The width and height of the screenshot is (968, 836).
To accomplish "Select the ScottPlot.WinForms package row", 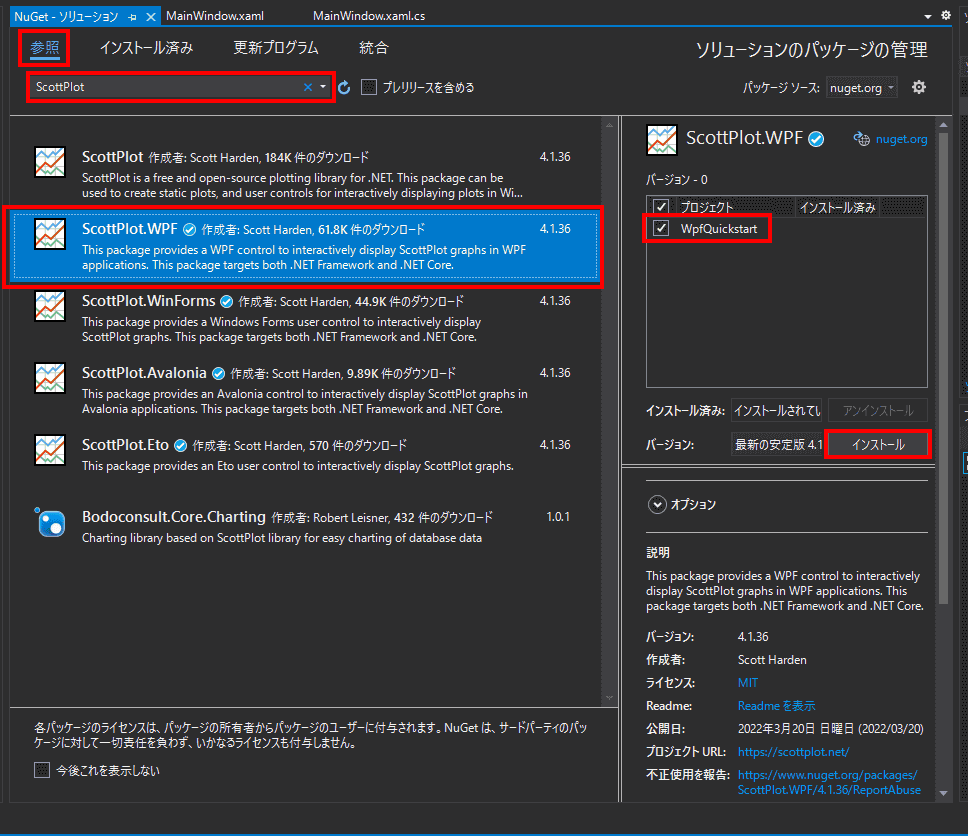I will 306,319.
